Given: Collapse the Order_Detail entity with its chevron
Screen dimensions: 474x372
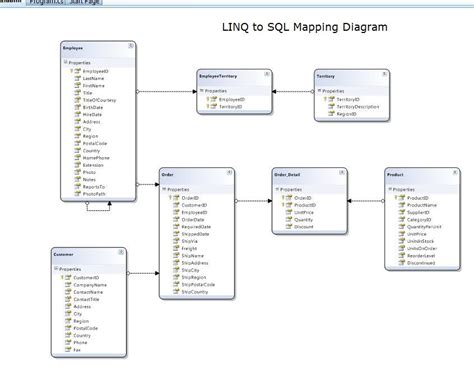Looking at the screenshot, I should tap(342, 172).
